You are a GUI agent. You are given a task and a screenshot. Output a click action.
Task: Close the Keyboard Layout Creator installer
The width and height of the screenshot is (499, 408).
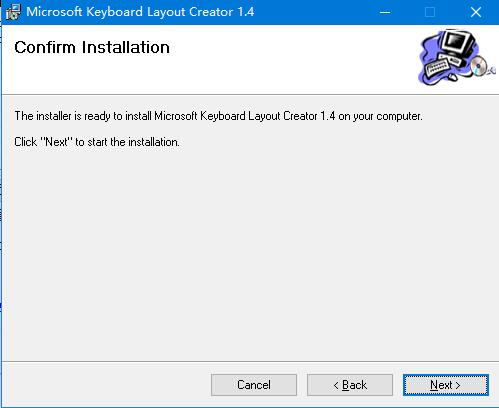pyautogui.click(x=476, y=12)
